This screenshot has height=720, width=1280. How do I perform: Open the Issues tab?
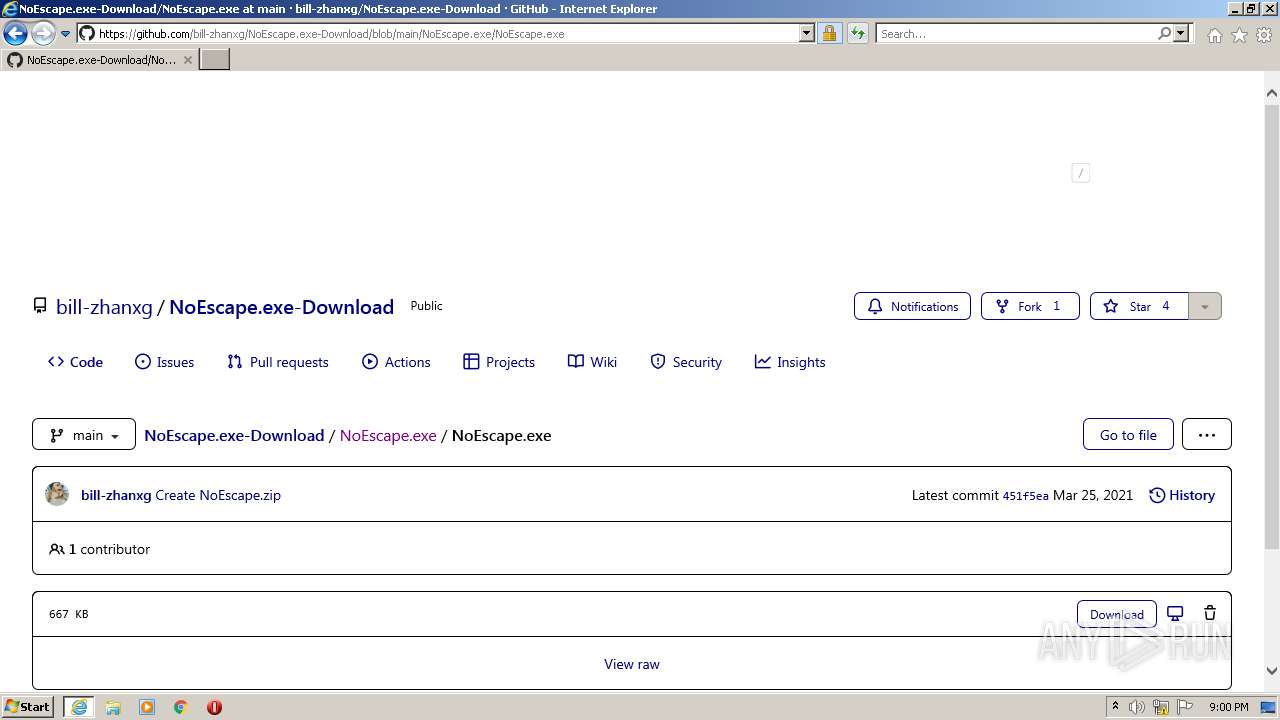pyautogui.click(x=165, y=362)
